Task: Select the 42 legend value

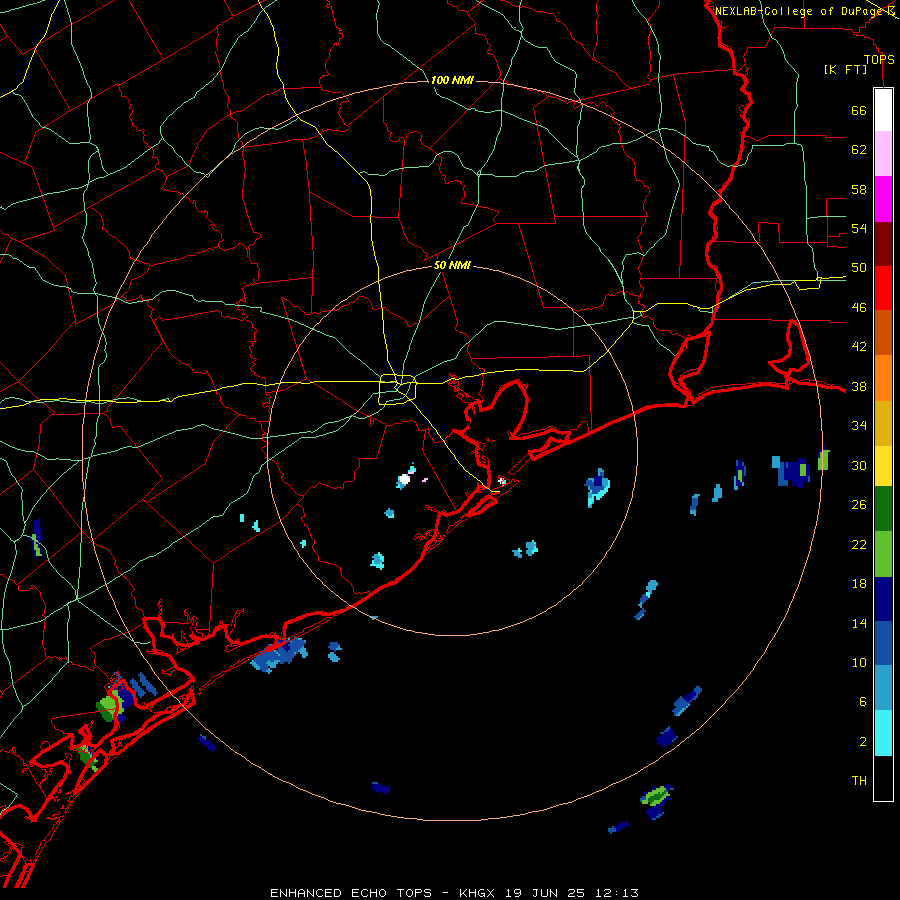Action: click(859, 347)
